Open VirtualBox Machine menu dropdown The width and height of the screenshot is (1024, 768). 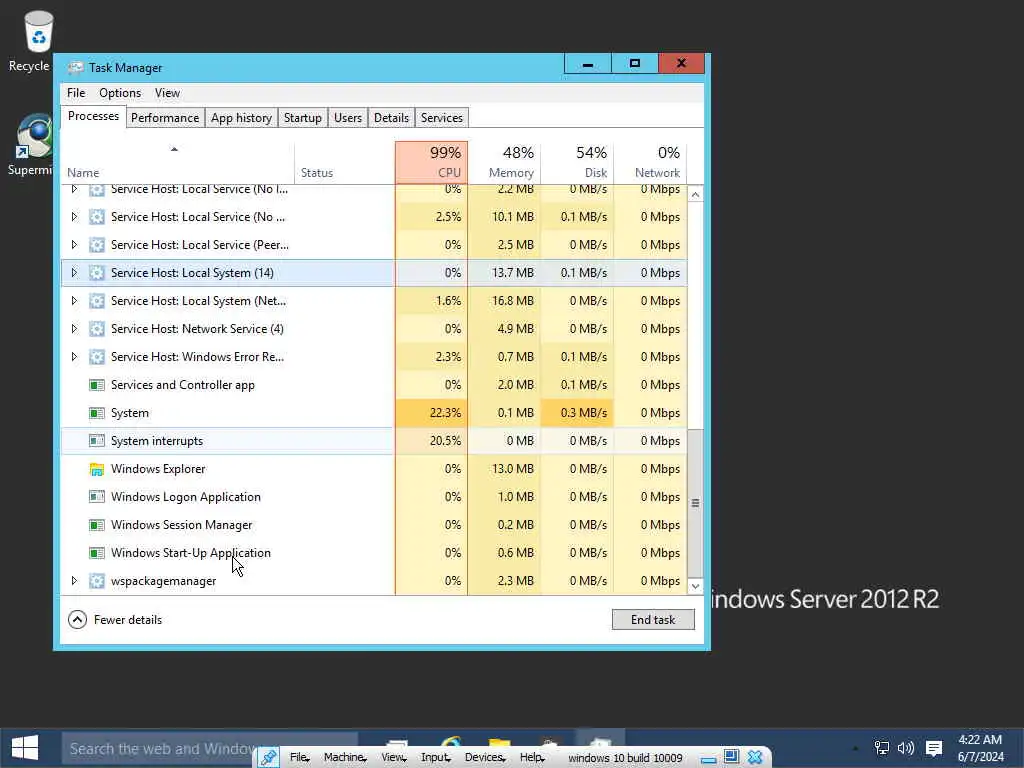click(x=345, y=758)
